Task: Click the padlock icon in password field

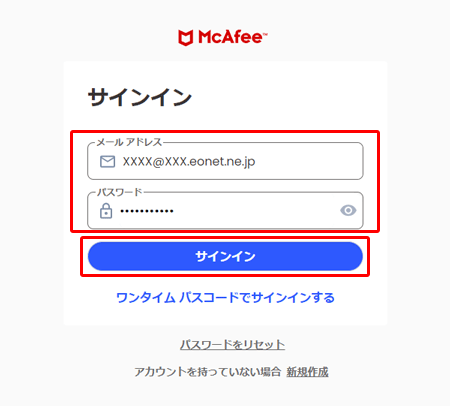Action: point(106,211)
